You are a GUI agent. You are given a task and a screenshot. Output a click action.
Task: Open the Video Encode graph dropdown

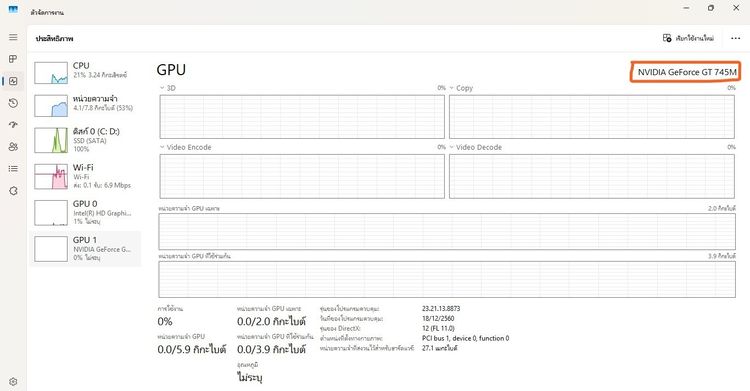pos(186,147)
